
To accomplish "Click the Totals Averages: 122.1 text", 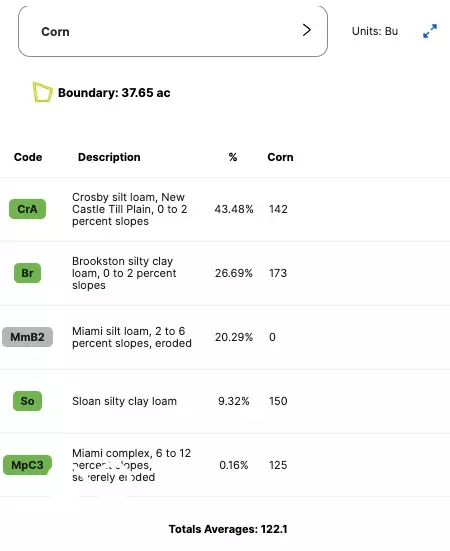I will pos(228,529).
